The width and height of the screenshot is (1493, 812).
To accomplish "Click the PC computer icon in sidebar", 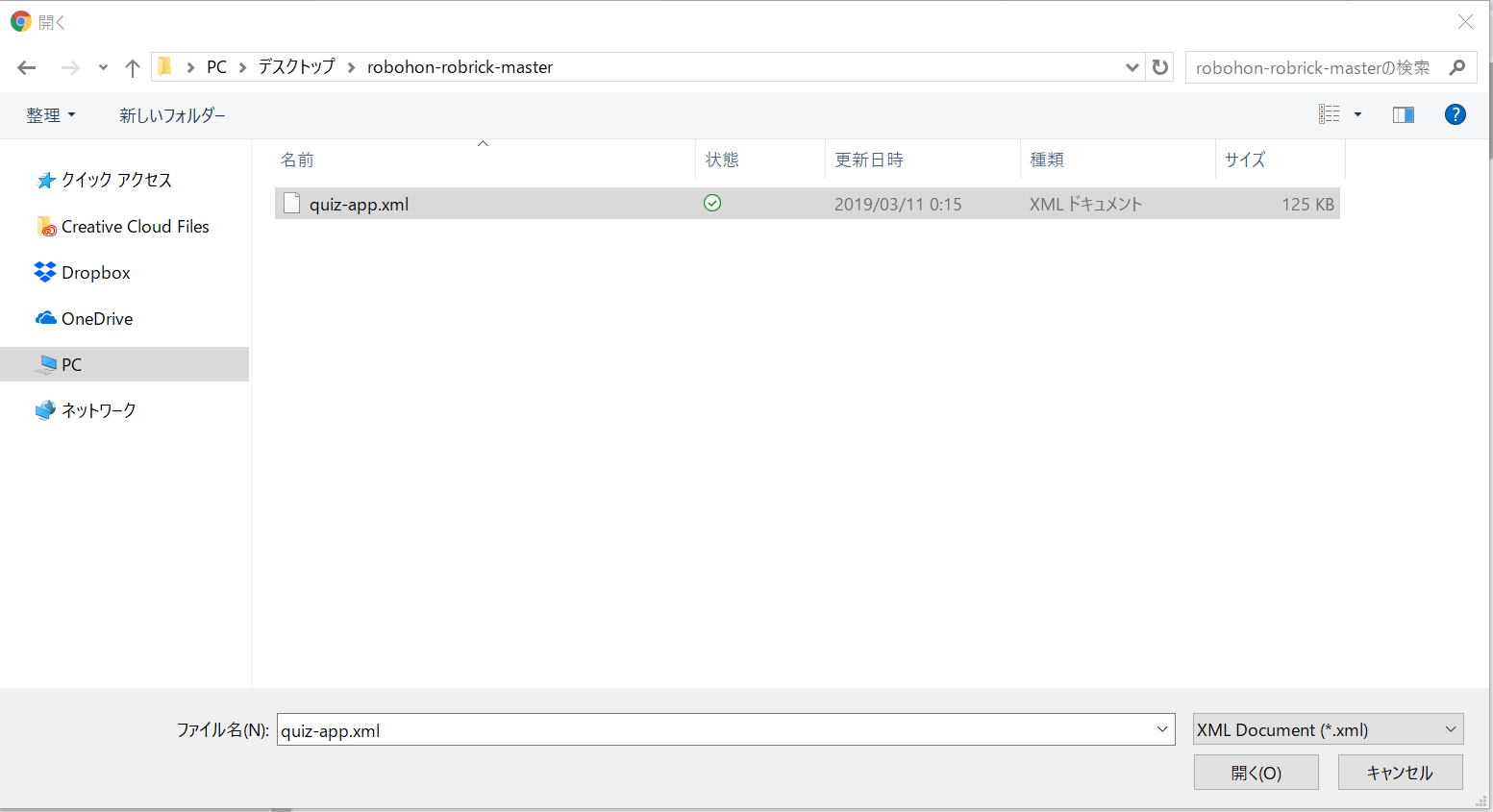I will pos(45,364).
